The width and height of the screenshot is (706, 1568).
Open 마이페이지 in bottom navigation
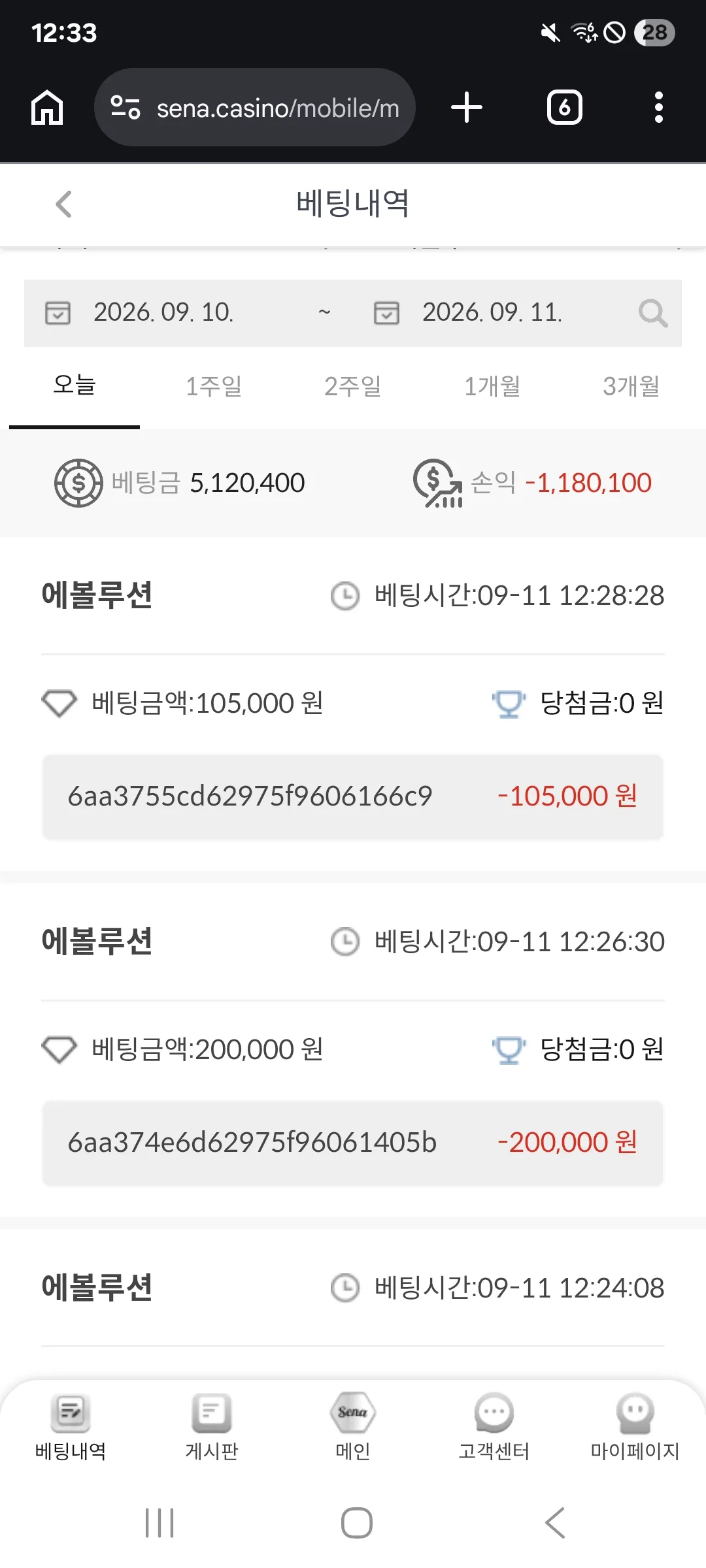(x=635, y=1428)
